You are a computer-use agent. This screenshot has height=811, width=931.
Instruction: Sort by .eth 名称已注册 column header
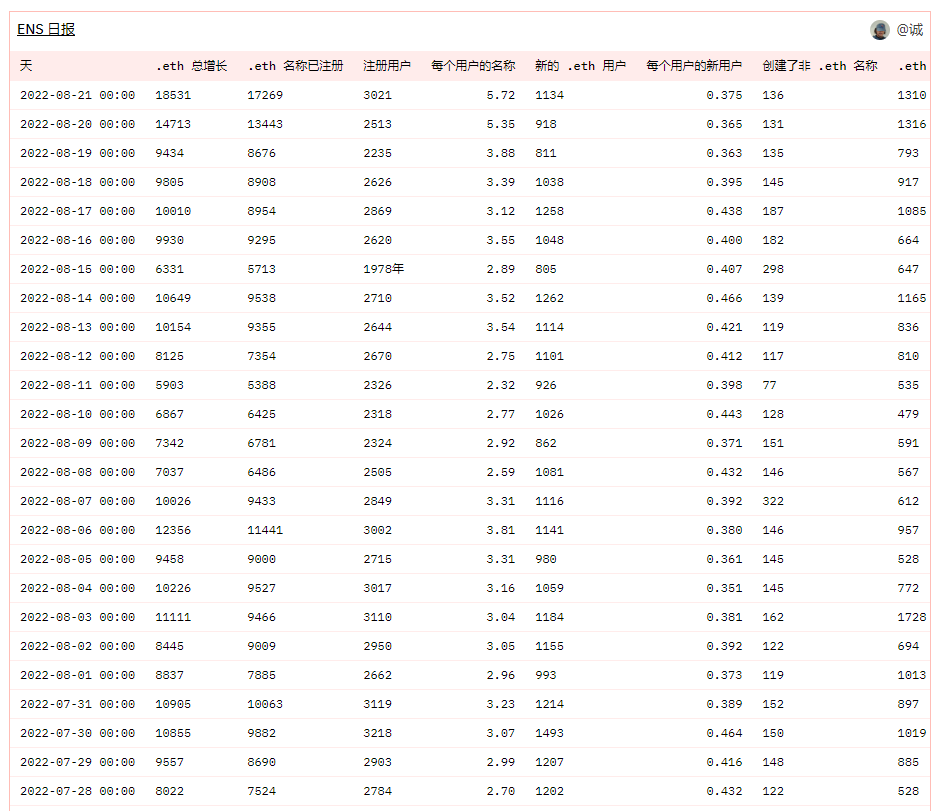295,66
